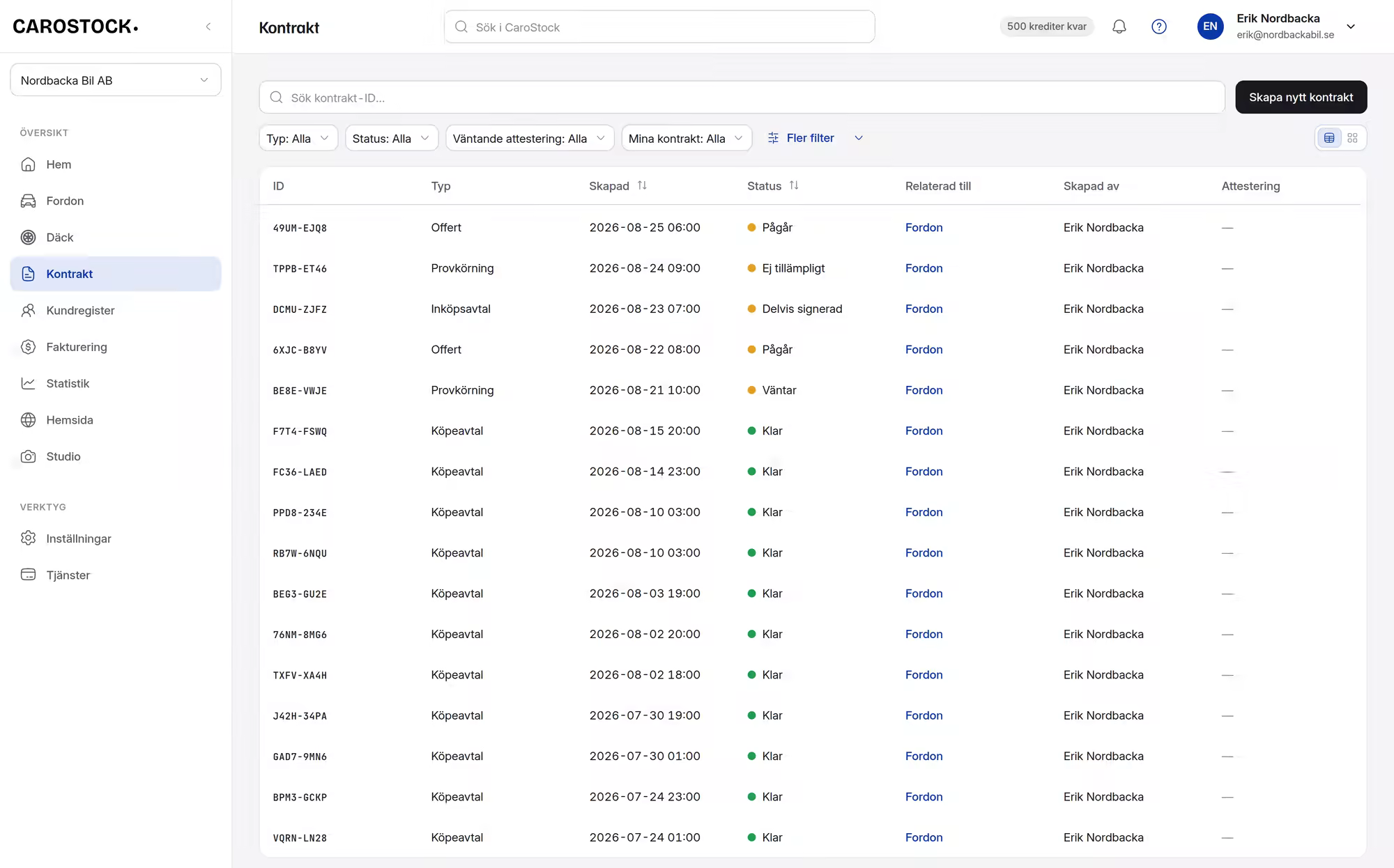Click the magnifier in the contract search
This screenshot has width=1394, height=868.
point(276,98)
